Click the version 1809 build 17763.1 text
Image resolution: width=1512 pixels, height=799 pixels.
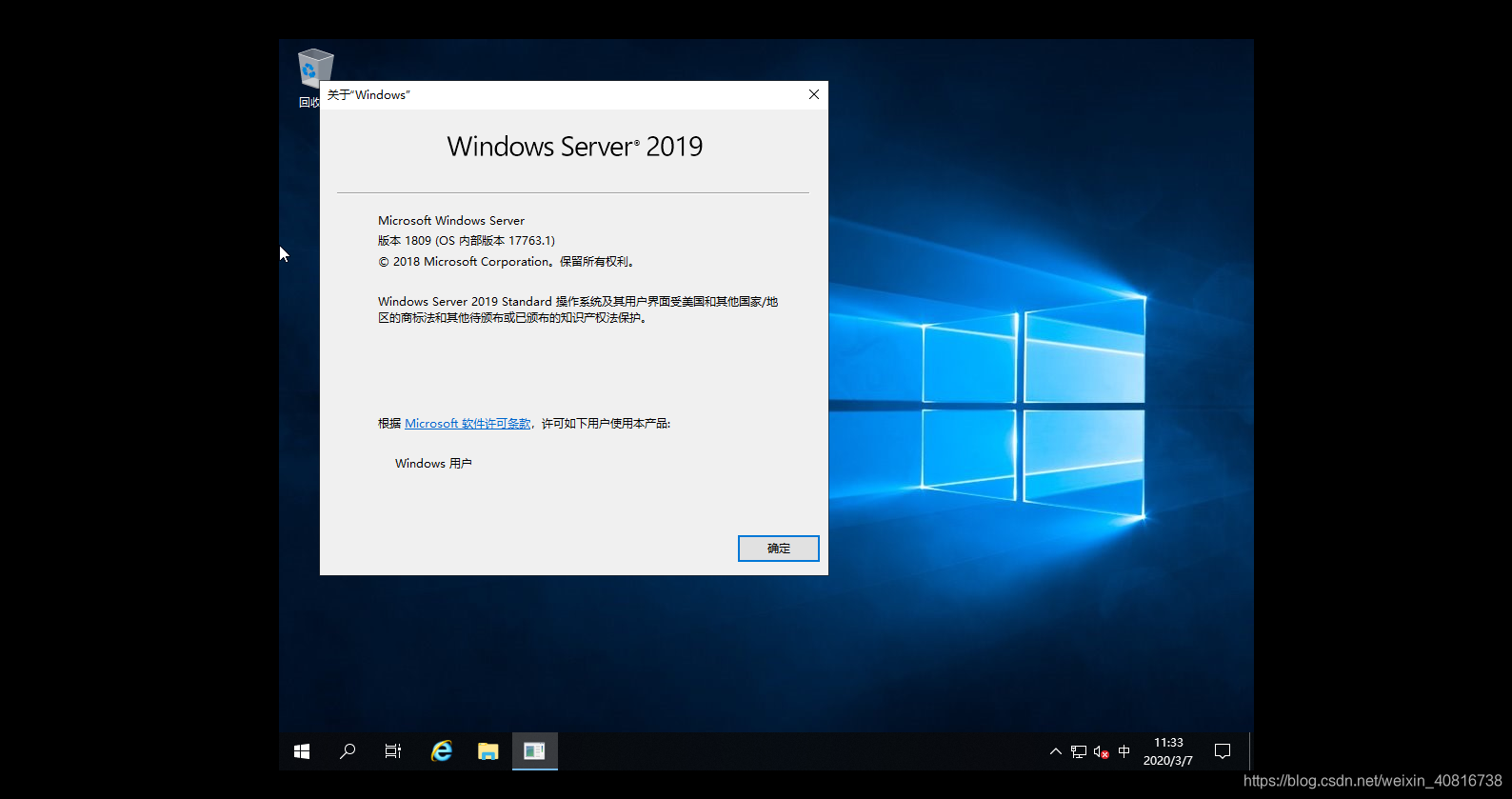(x=467, y=241)
